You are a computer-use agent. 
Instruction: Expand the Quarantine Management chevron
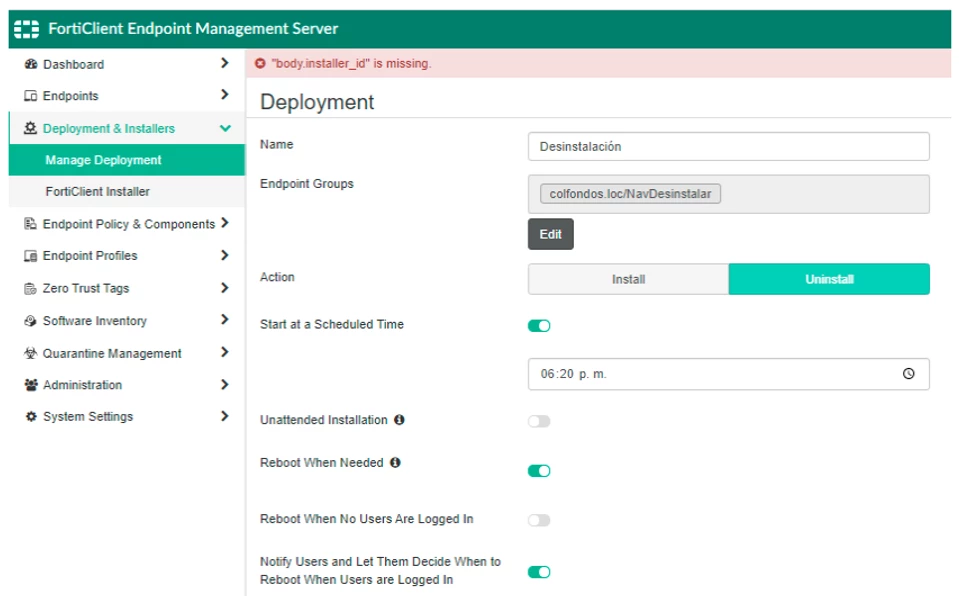click(224, 352)
